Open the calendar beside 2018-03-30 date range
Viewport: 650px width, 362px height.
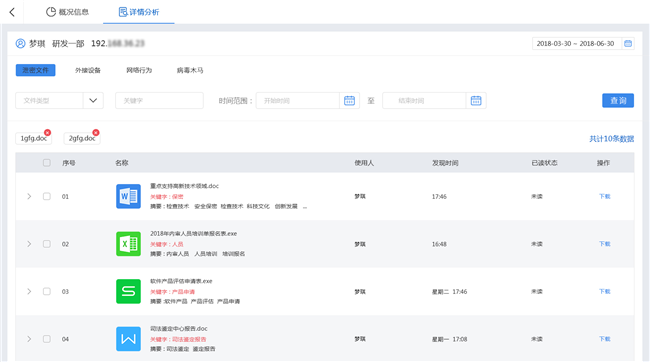tap(628, 44)
